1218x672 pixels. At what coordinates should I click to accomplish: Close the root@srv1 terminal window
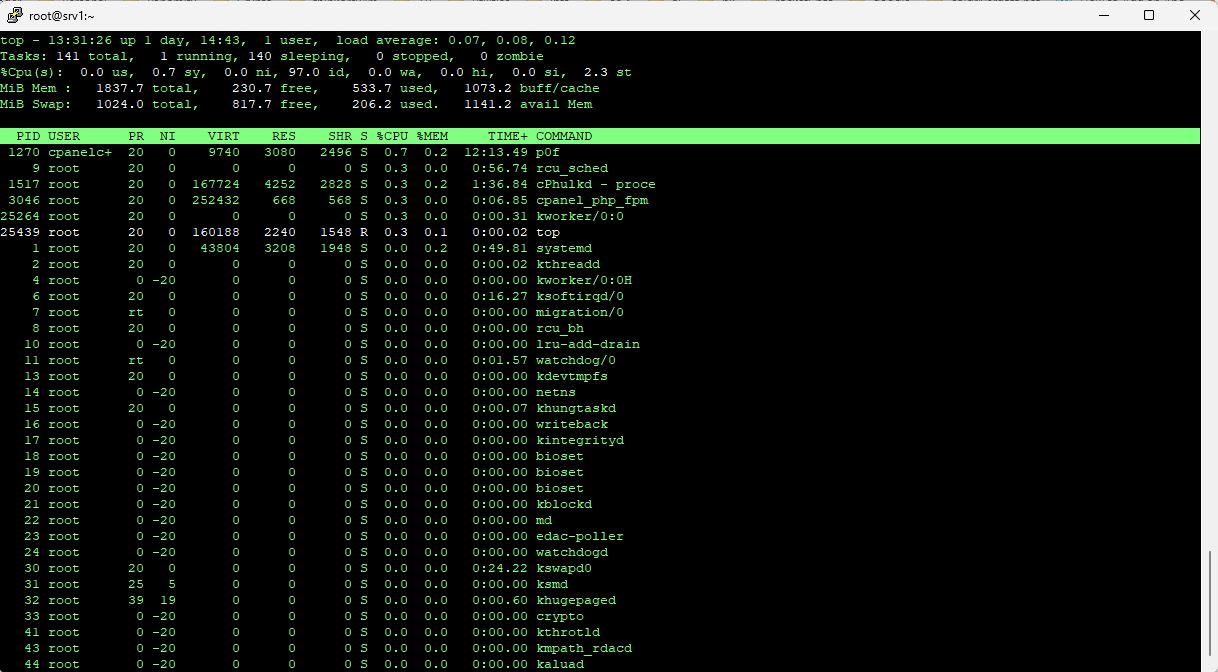pyautogui.click(x=1194, y=16)
